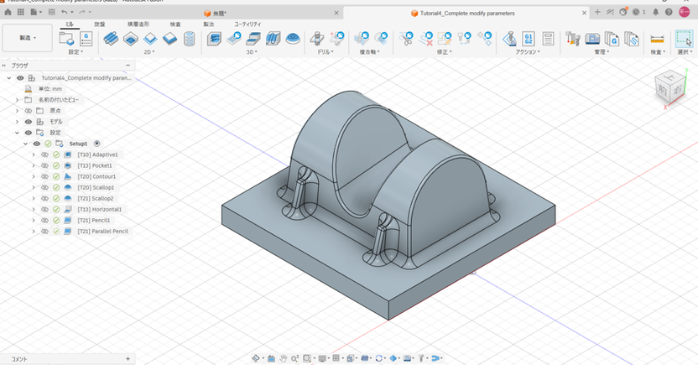Screen dimensions: 698x365
Task: Expand the モデル tree node
Action: click(17, 122)
